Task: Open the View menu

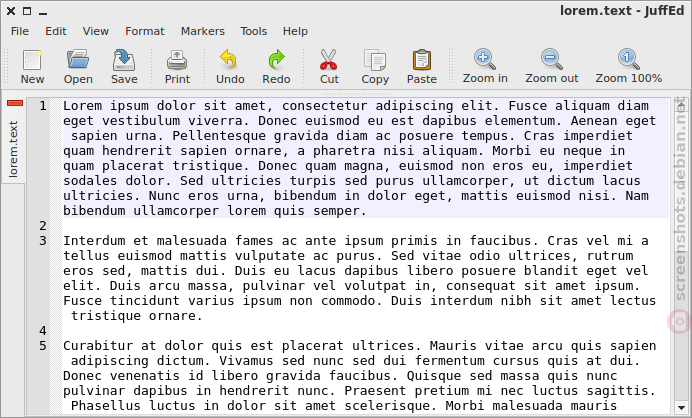Action: click(95, 31)
